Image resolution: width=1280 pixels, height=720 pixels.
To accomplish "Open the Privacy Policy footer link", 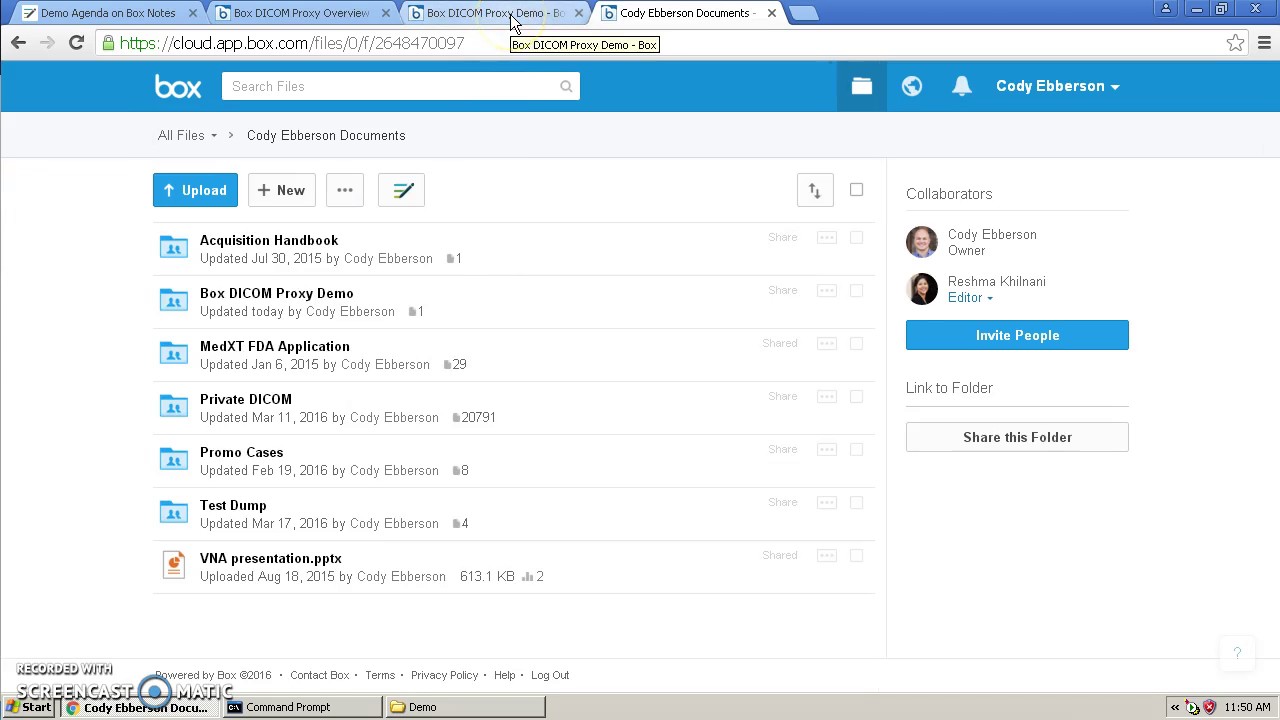I will tap(444, 675).
